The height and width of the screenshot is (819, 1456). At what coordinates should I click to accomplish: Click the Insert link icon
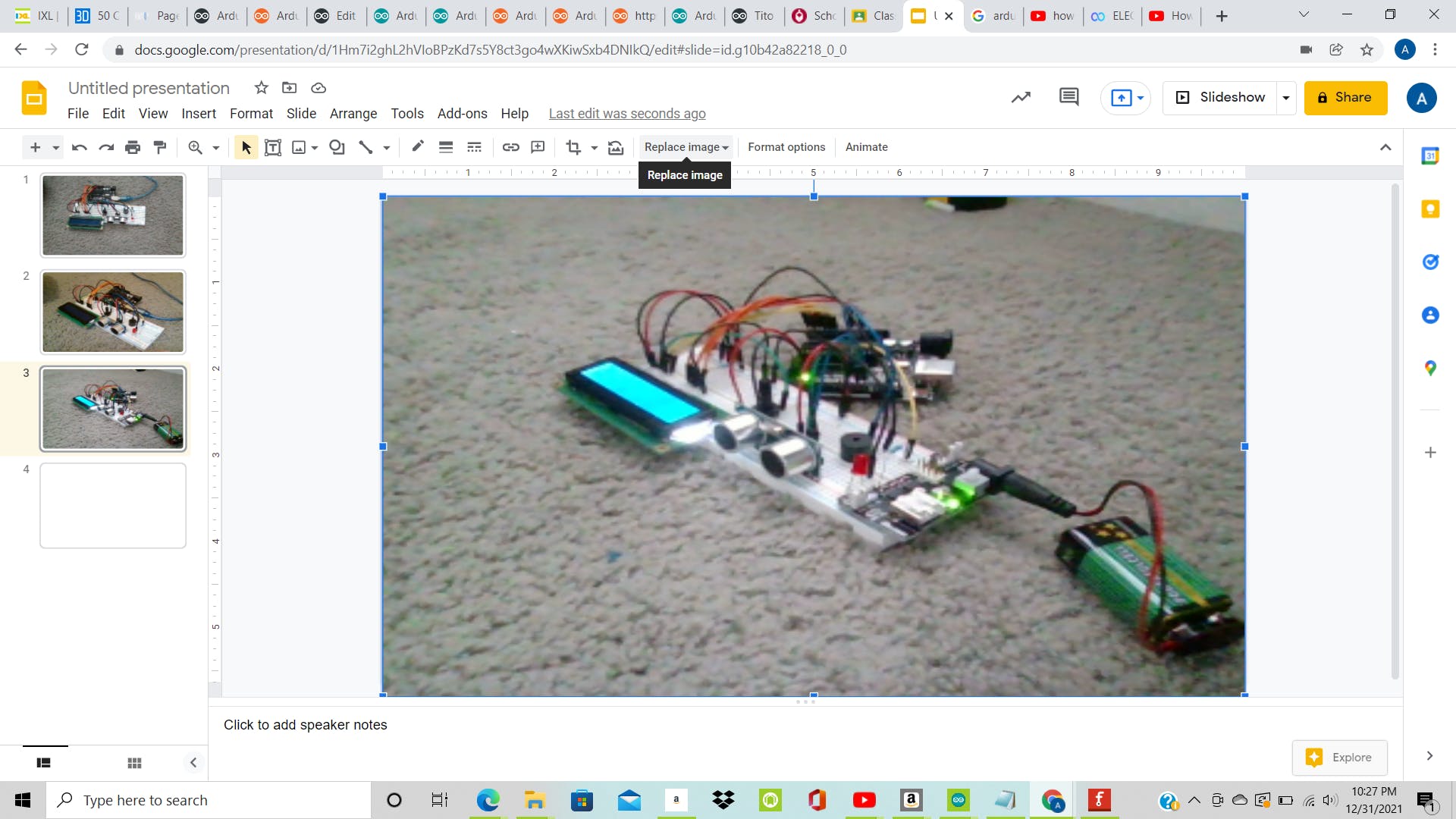pyautogui.click(x=510, y=147)
